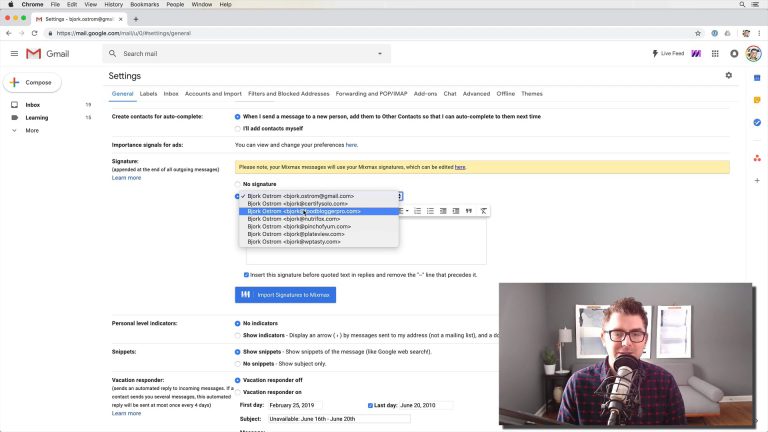Open the Accounts and Import tab
Viewport: 768px width, 432px height.
coord(213,94)
